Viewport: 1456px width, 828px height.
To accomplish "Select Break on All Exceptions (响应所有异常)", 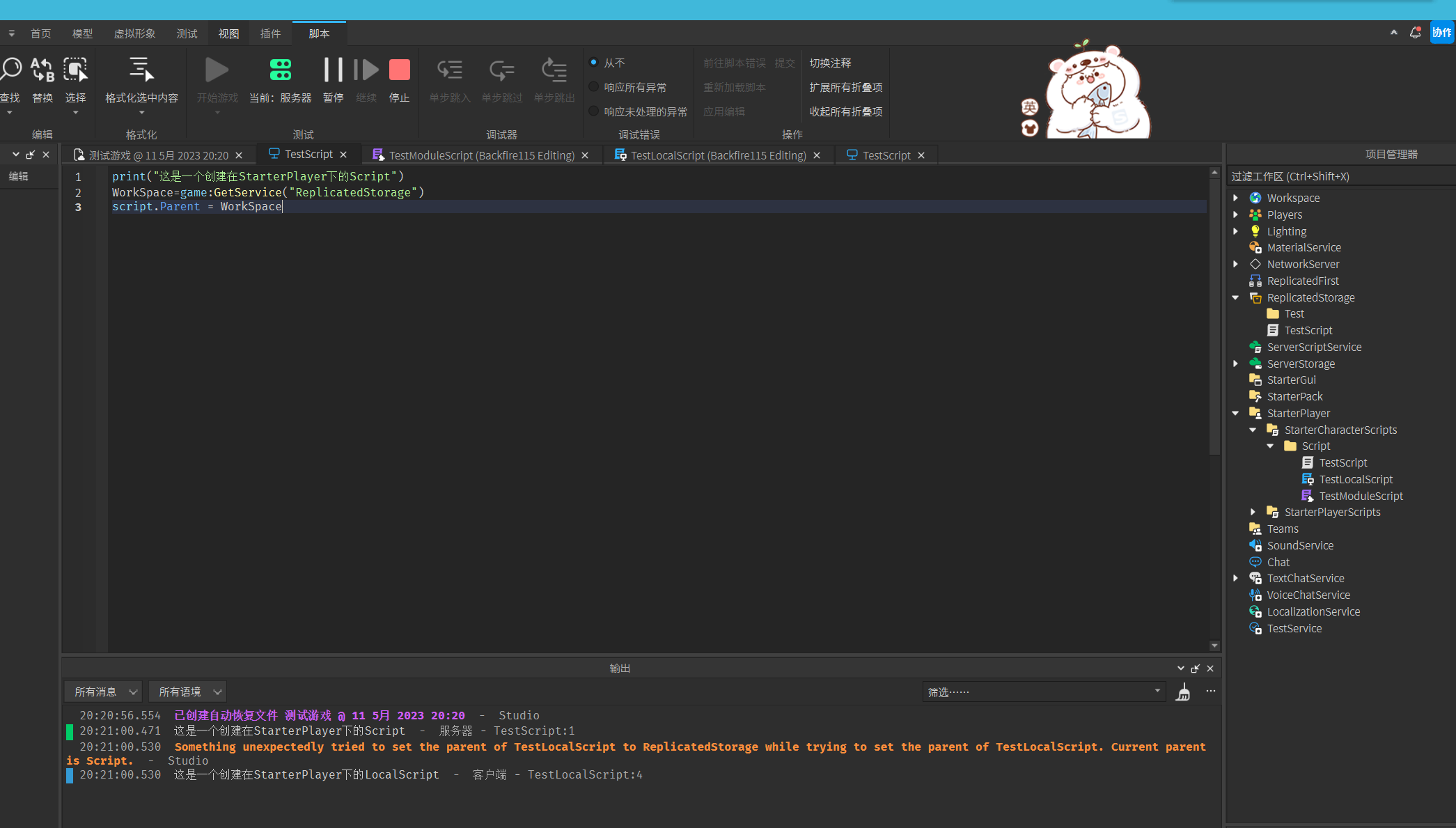I will coord(594,86).
